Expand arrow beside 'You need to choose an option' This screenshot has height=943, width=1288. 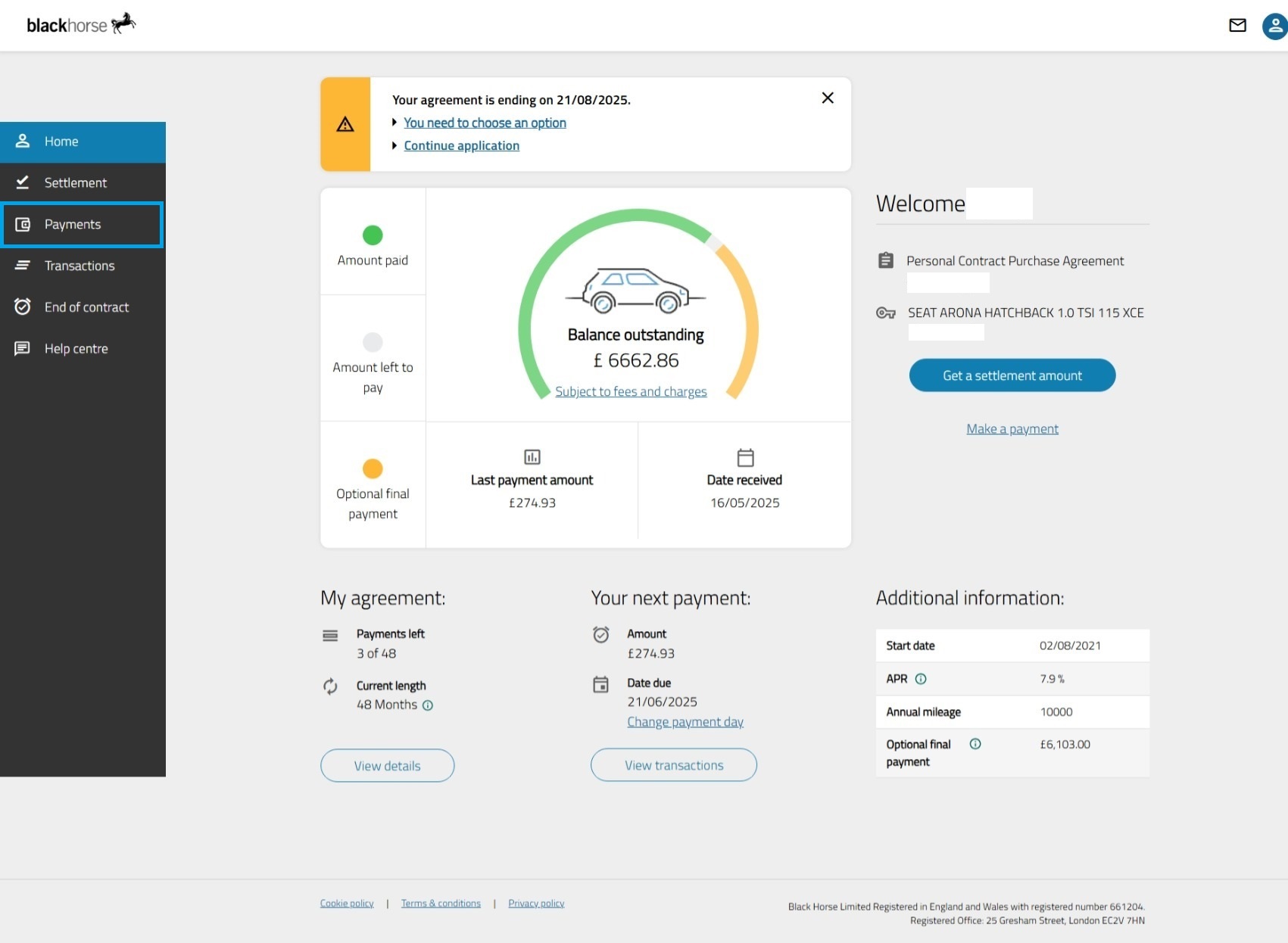click(x=395, y=122)
